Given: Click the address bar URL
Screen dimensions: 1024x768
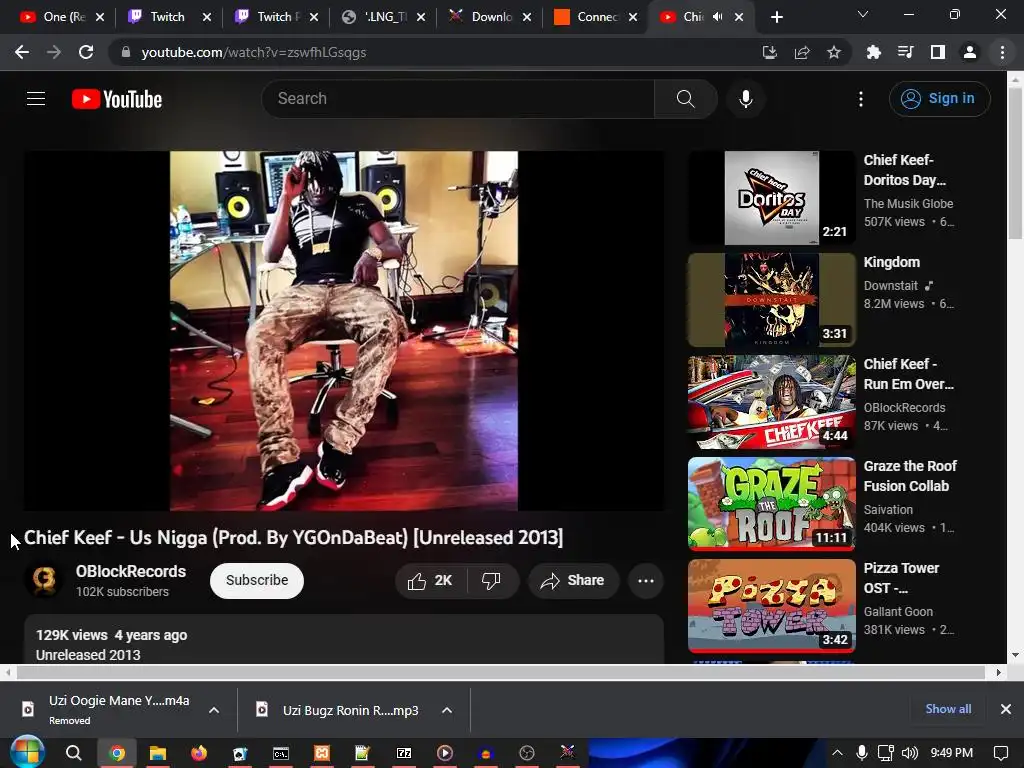Looking at the screenshot, I should tap(253, 52).
